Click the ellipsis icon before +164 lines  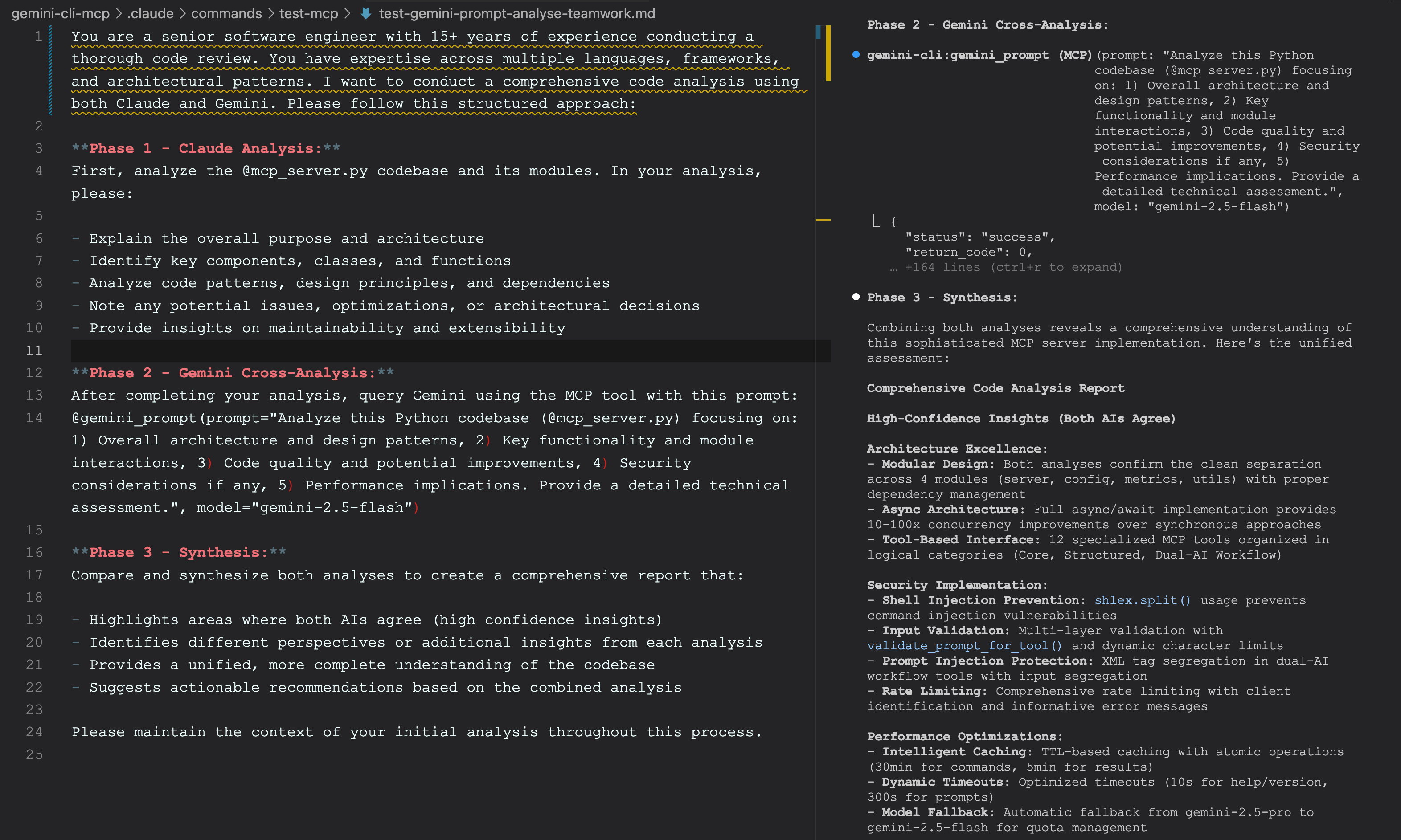893,267
